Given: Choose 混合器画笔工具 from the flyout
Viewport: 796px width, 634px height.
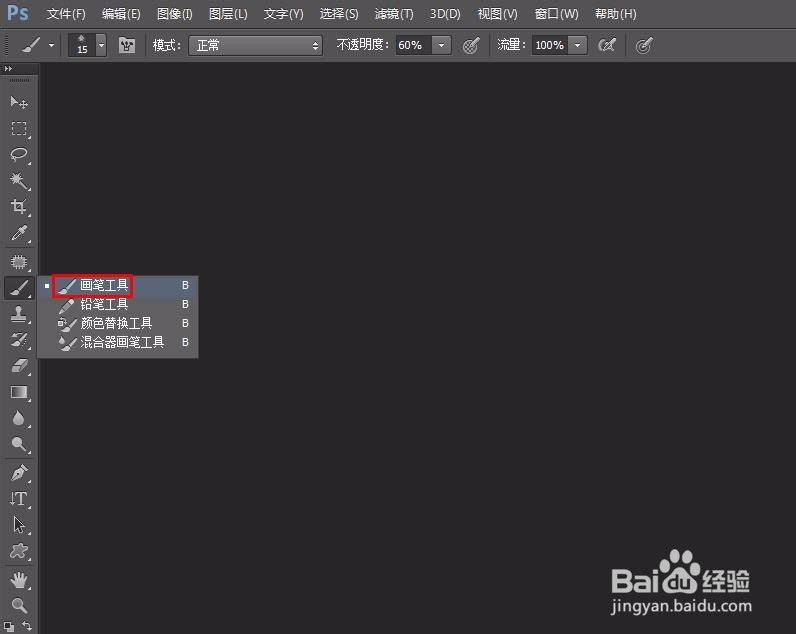Looking at the screenshot, I should tap(118, 342).
